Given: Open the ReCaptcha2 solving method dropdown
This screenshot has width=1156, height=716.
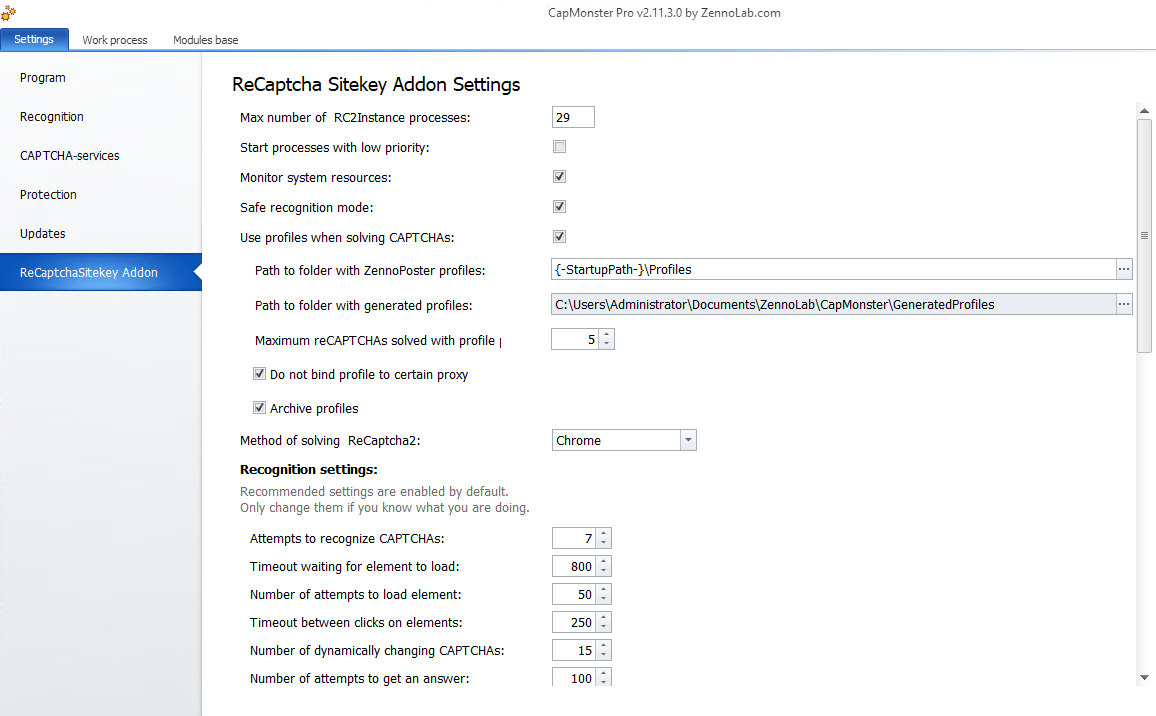Looking at the screenshot, I should pyautogui.click(x=688, y=440).
